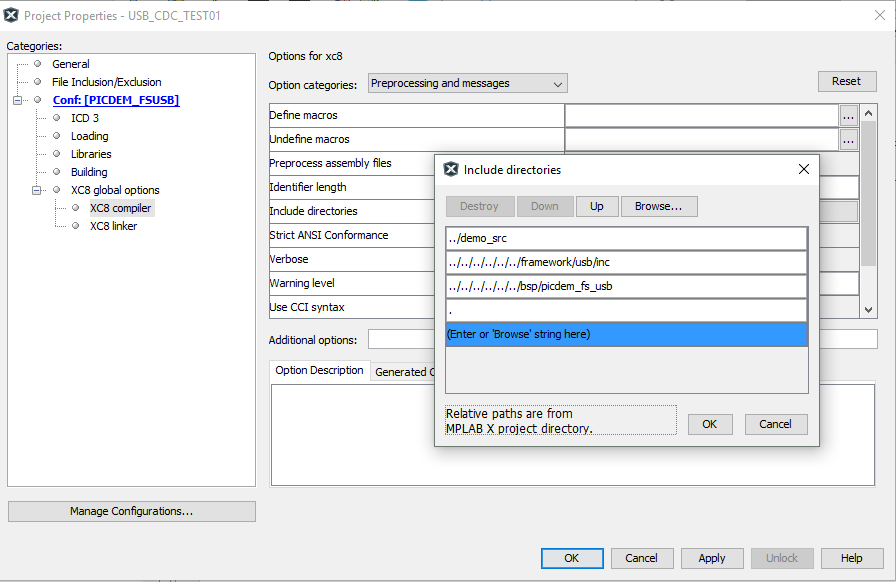Image resolution: width=896 pixels, height=582 pixels.
Task: Click the Up button
Action: 597,206
